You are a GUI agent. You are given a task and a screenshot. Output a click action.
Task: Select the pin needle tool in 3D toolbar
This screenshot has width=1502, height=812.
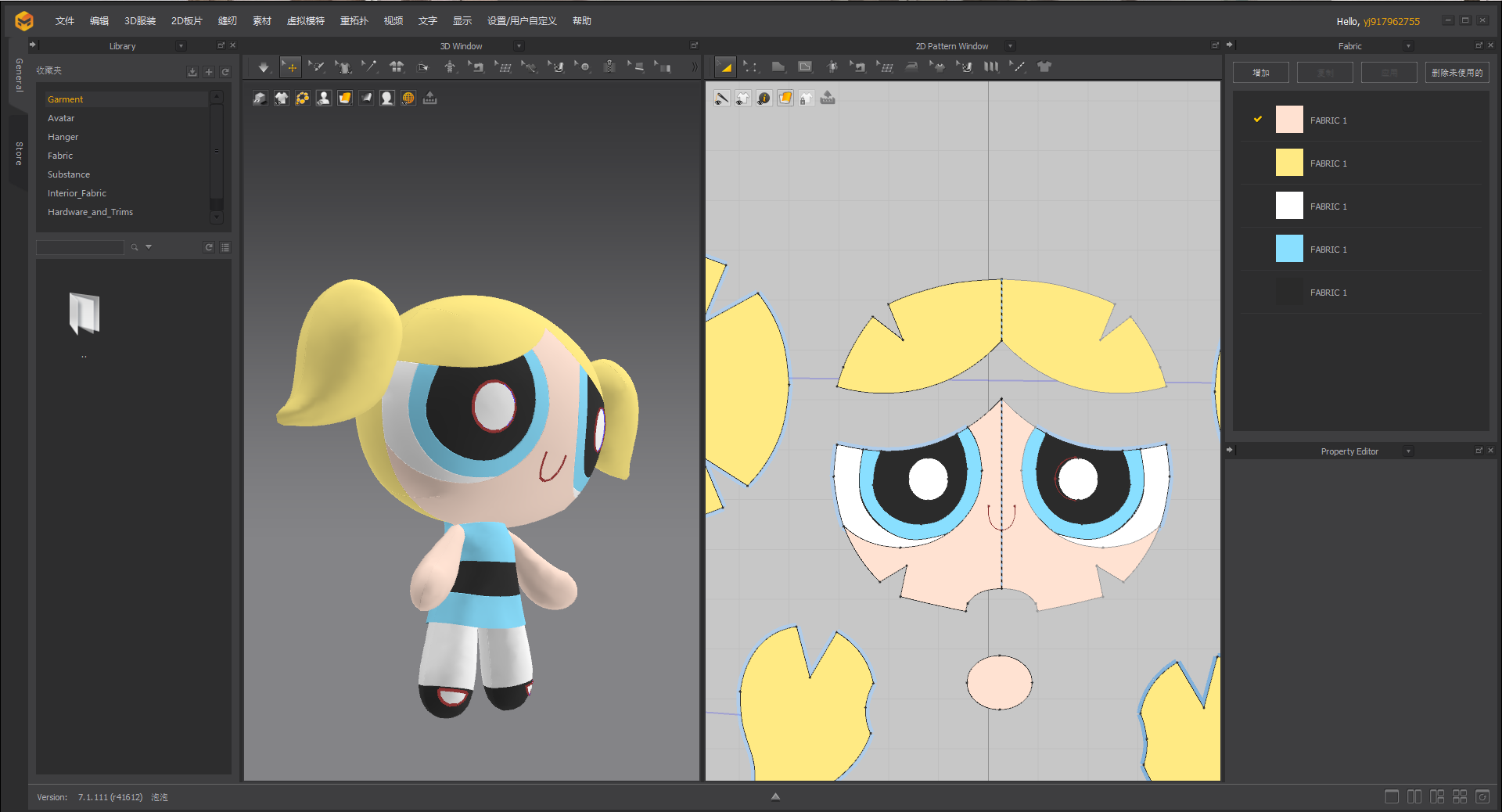click(x=370, y=67)
